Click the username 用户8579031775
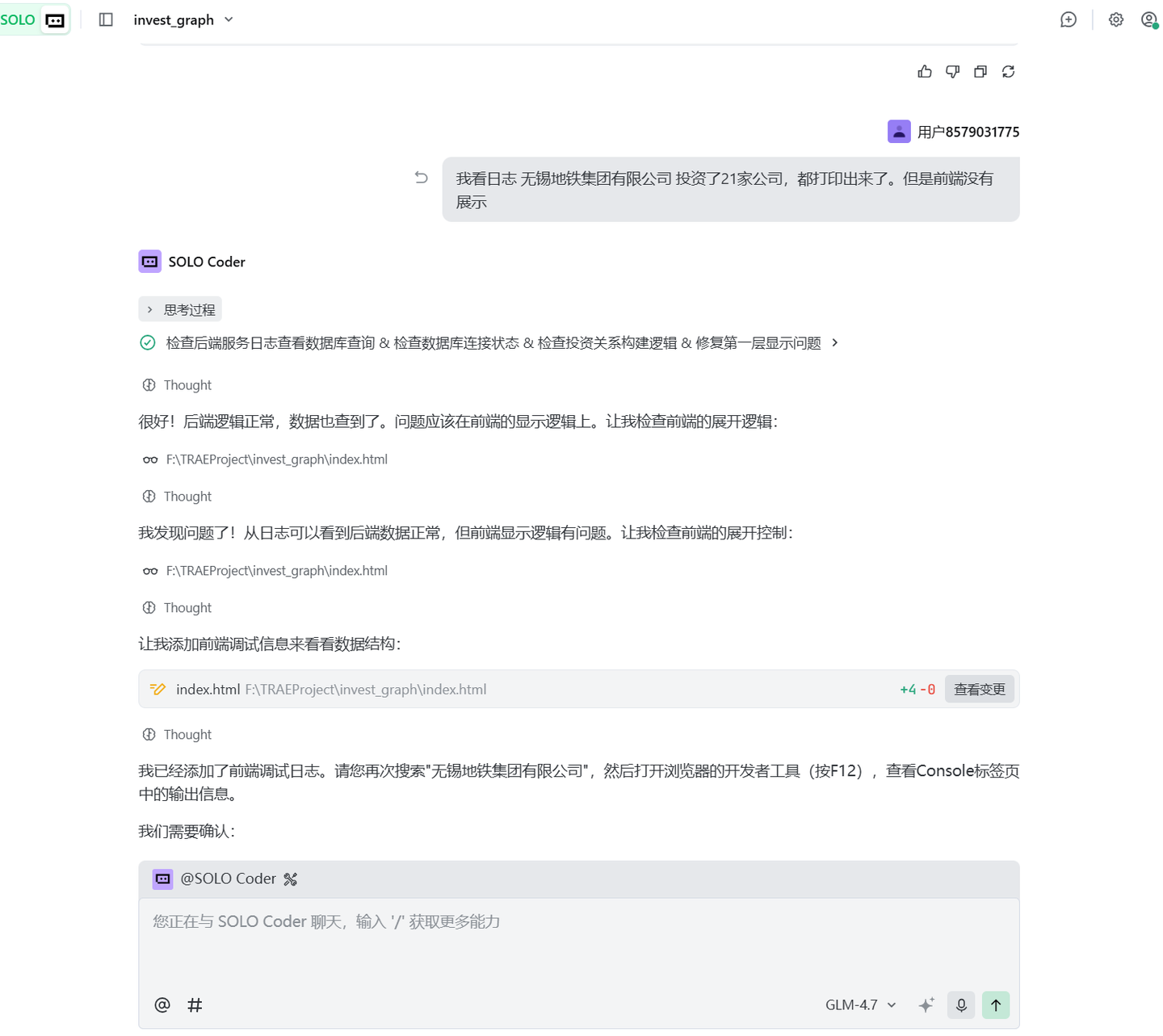This screenshot has height=1036, width=1163. tap(968, 132)
